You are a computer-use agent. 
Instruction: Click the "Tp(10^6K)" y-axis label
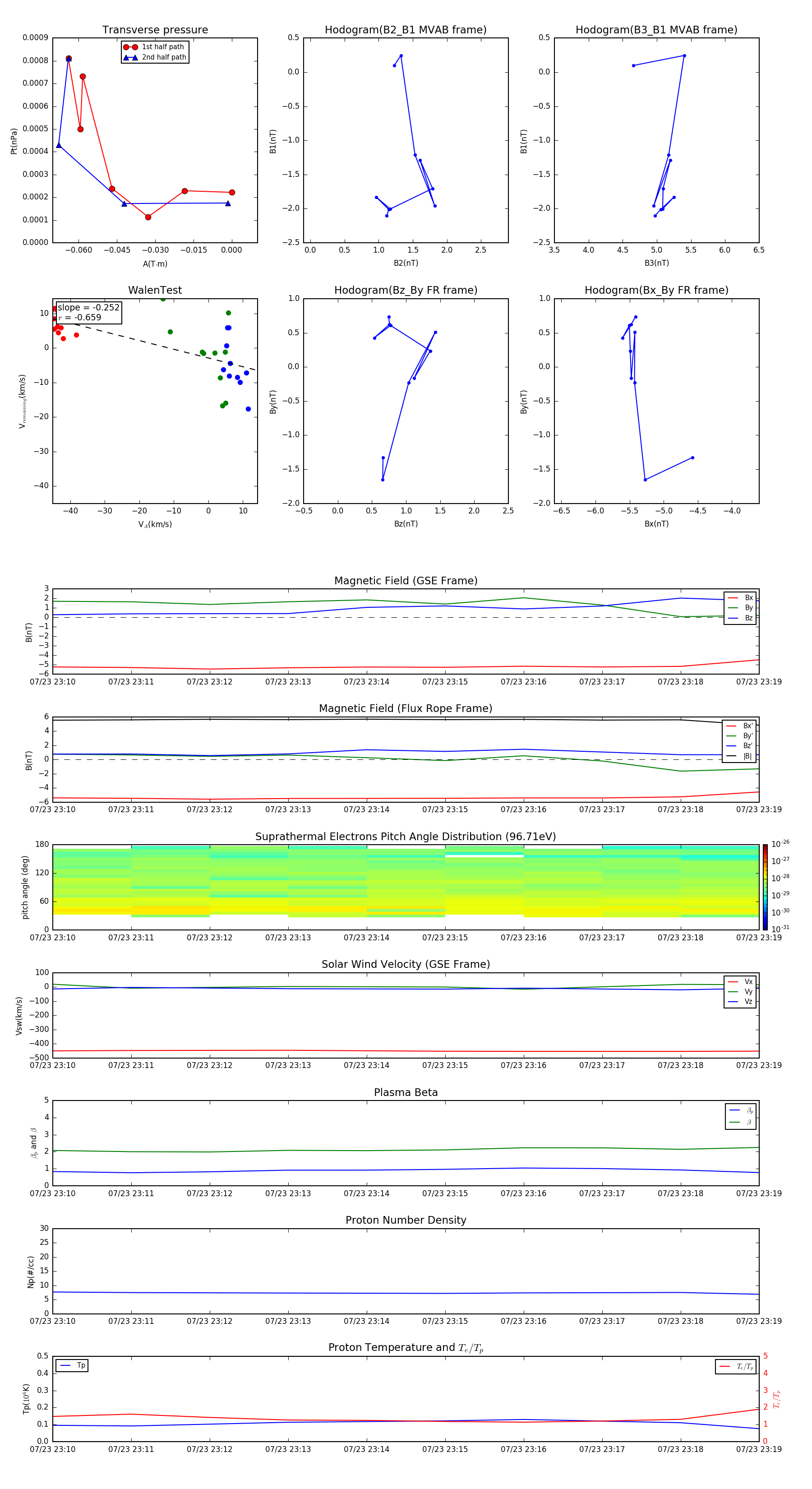pyautogui.click(x=26, y=1399)
